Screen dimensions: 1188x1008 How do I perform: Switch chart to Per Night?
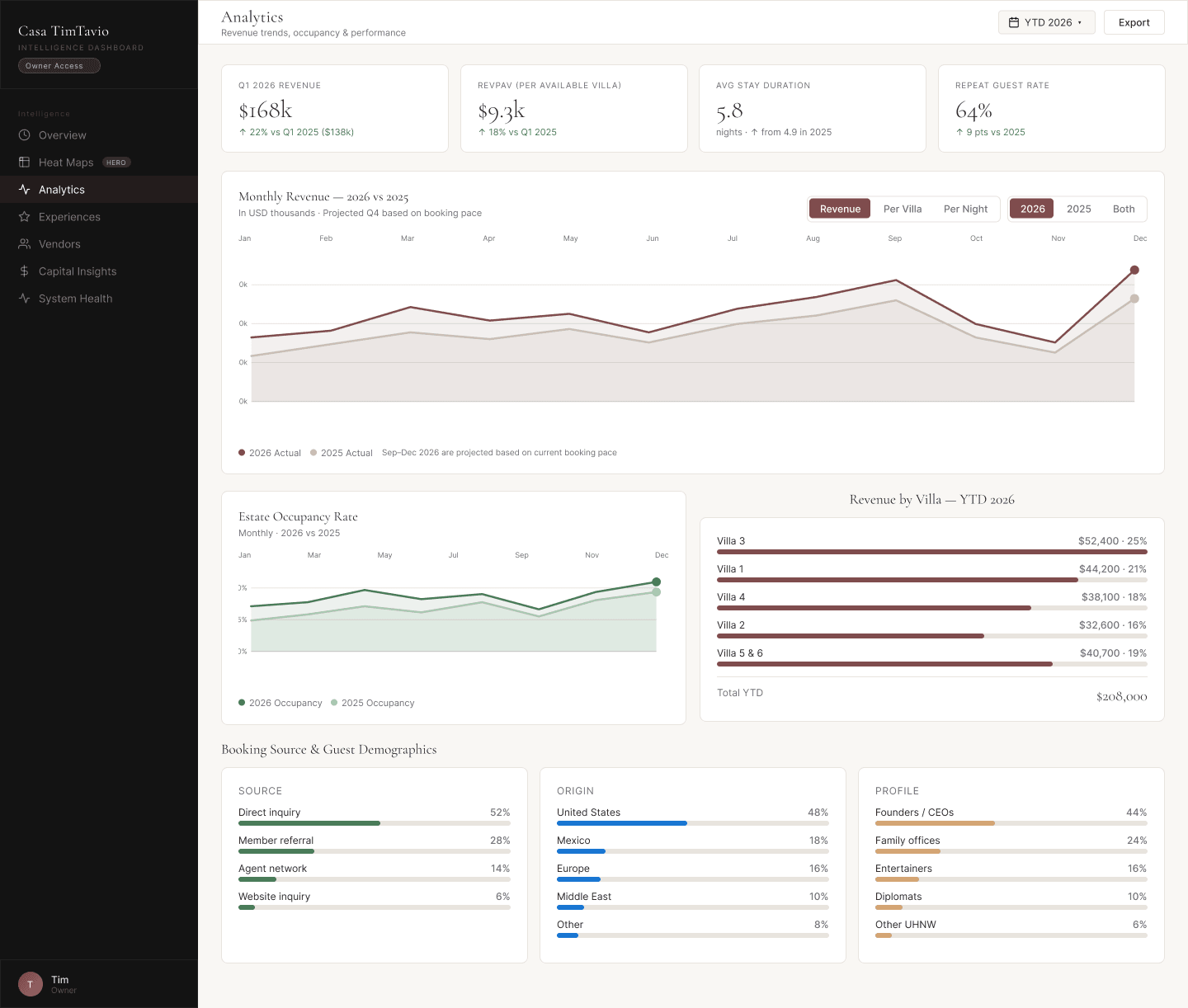tap(965, 209)
